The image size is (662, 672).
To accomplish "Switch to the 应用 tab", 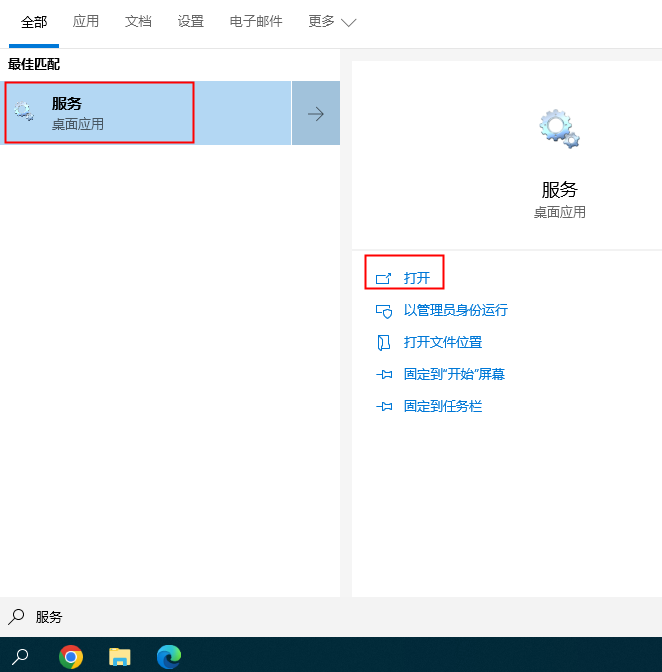I will point(86,21).
